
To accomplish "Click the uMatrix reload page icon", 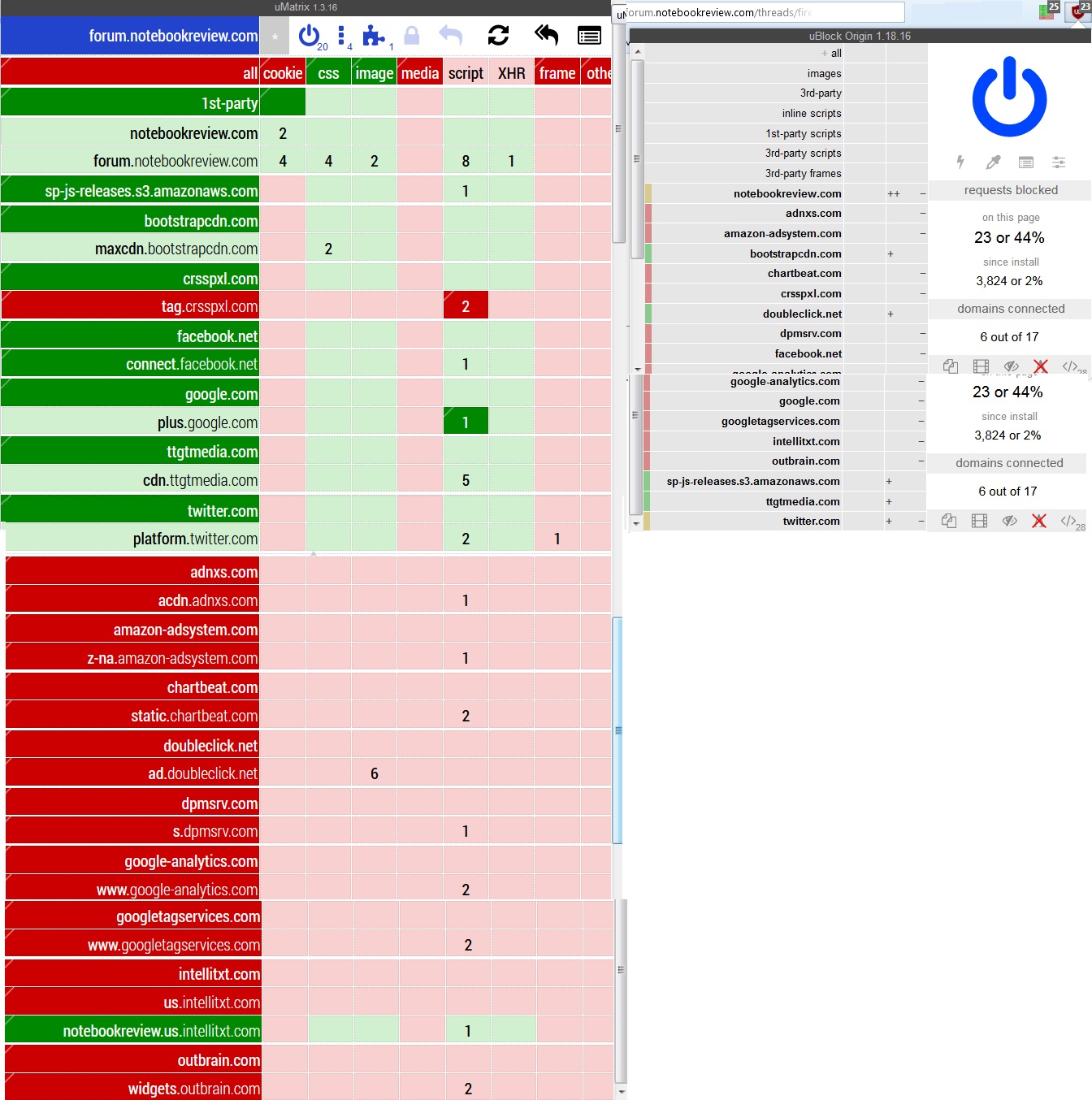I will pyautogui.click(x=498, y=36).
